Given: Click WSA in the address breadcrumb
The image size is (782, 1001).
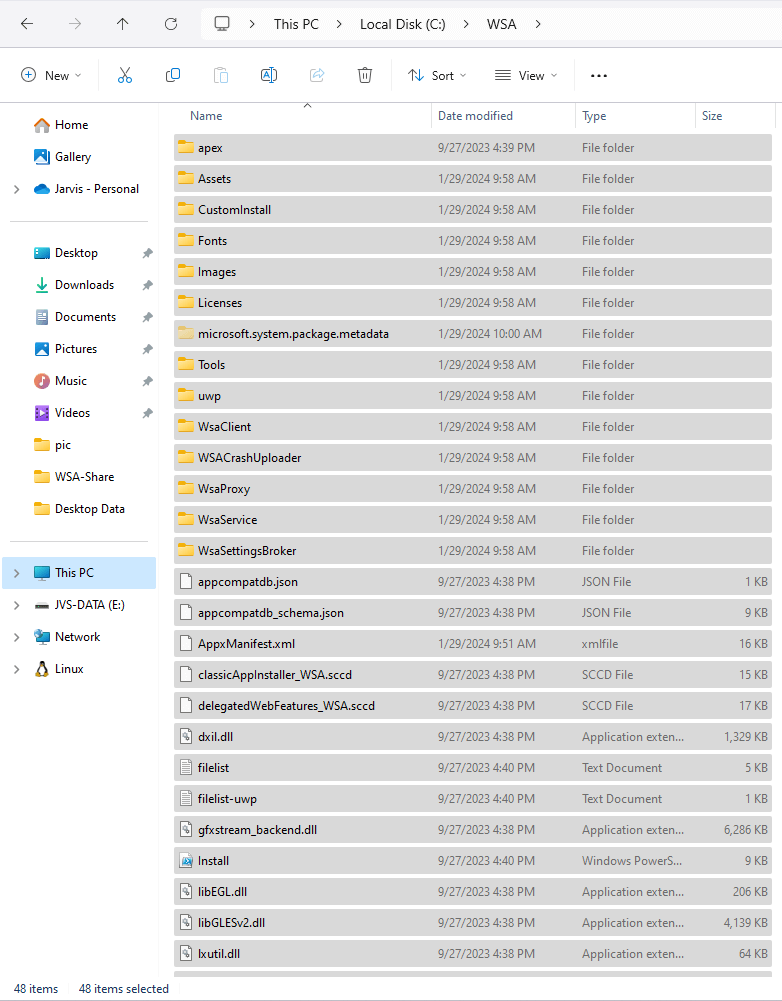Looking at the screenshot, I should pos(501,24).
